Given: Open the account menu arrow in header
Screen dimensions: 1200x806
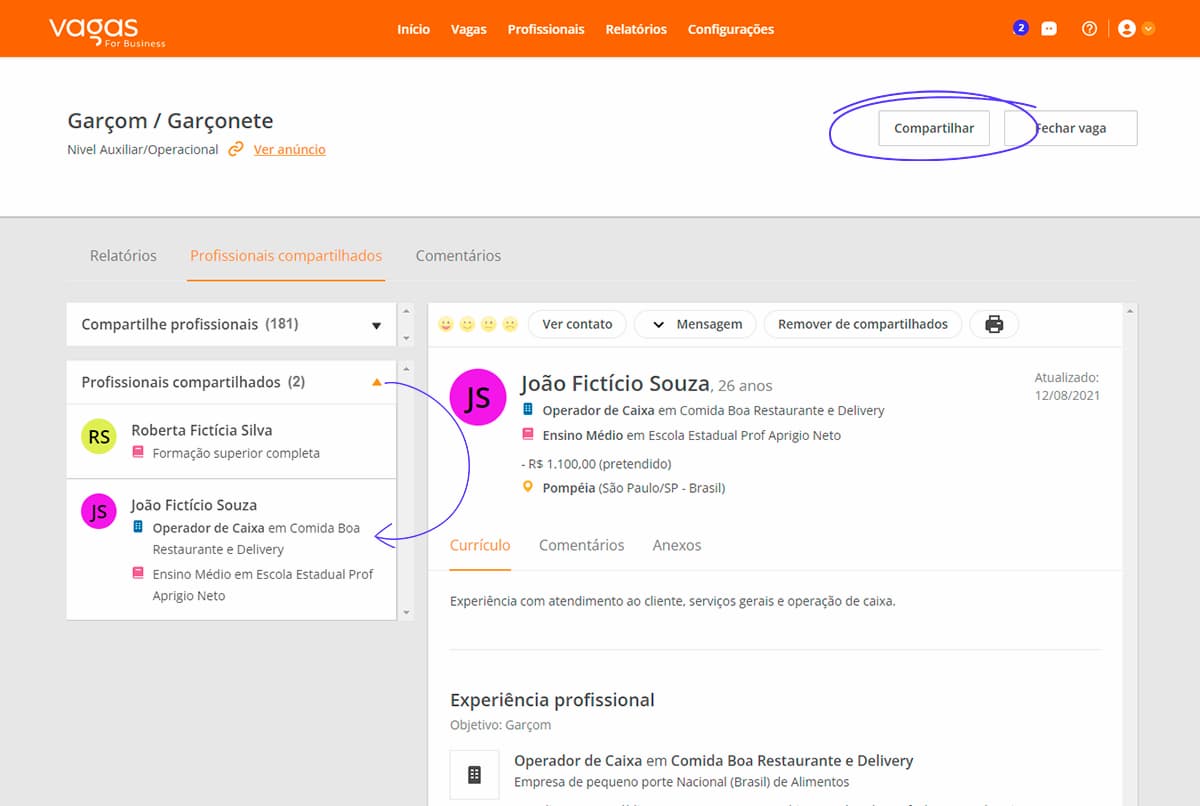Looking at the screenshot, I should (x=1148, y=29).
